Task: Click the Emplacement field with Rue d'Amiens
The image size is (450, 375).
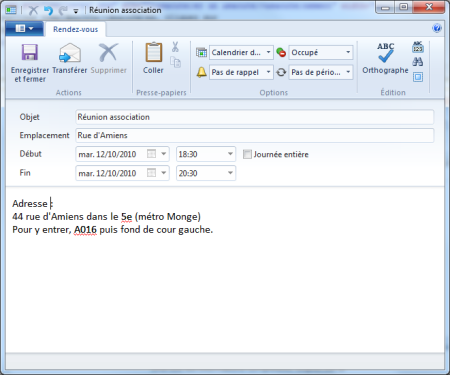Action: coord(255,135)
